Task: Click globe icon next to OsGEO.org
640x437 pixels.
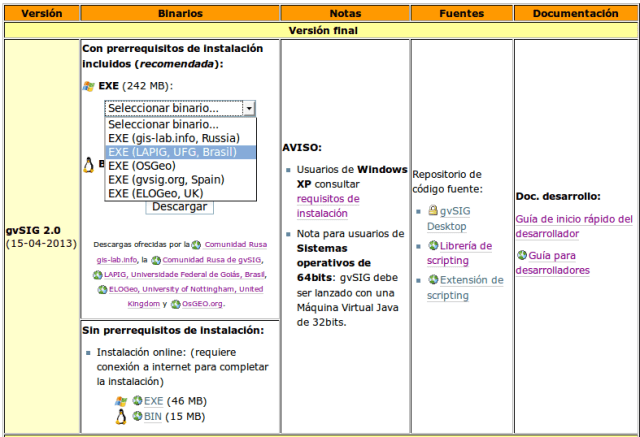Action: point(175,303)
